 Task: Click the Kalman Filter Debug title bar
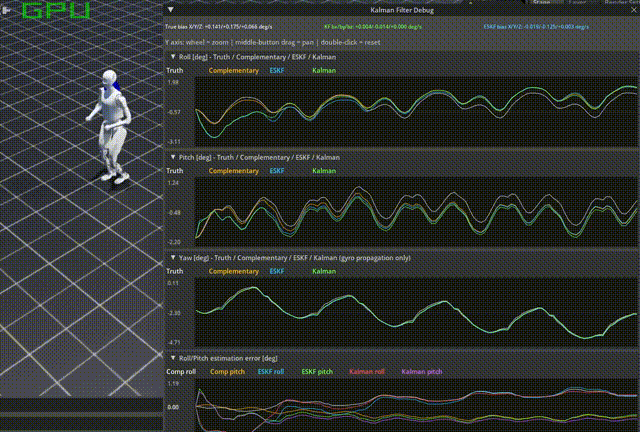pos(402,10)
